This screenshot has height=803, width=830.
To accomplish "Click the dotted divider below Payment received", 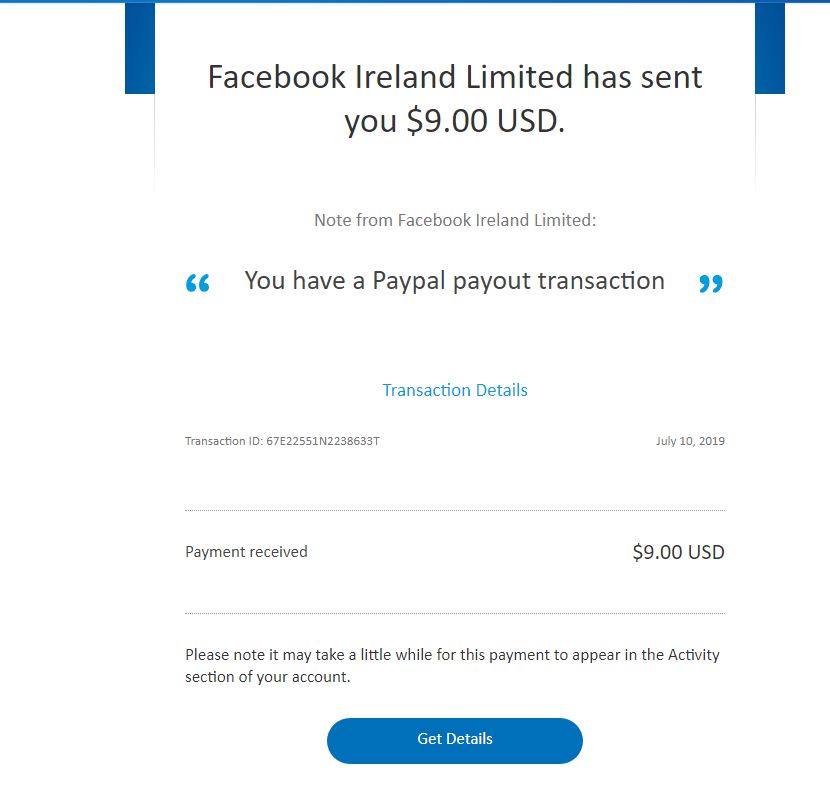I will 455,613.
